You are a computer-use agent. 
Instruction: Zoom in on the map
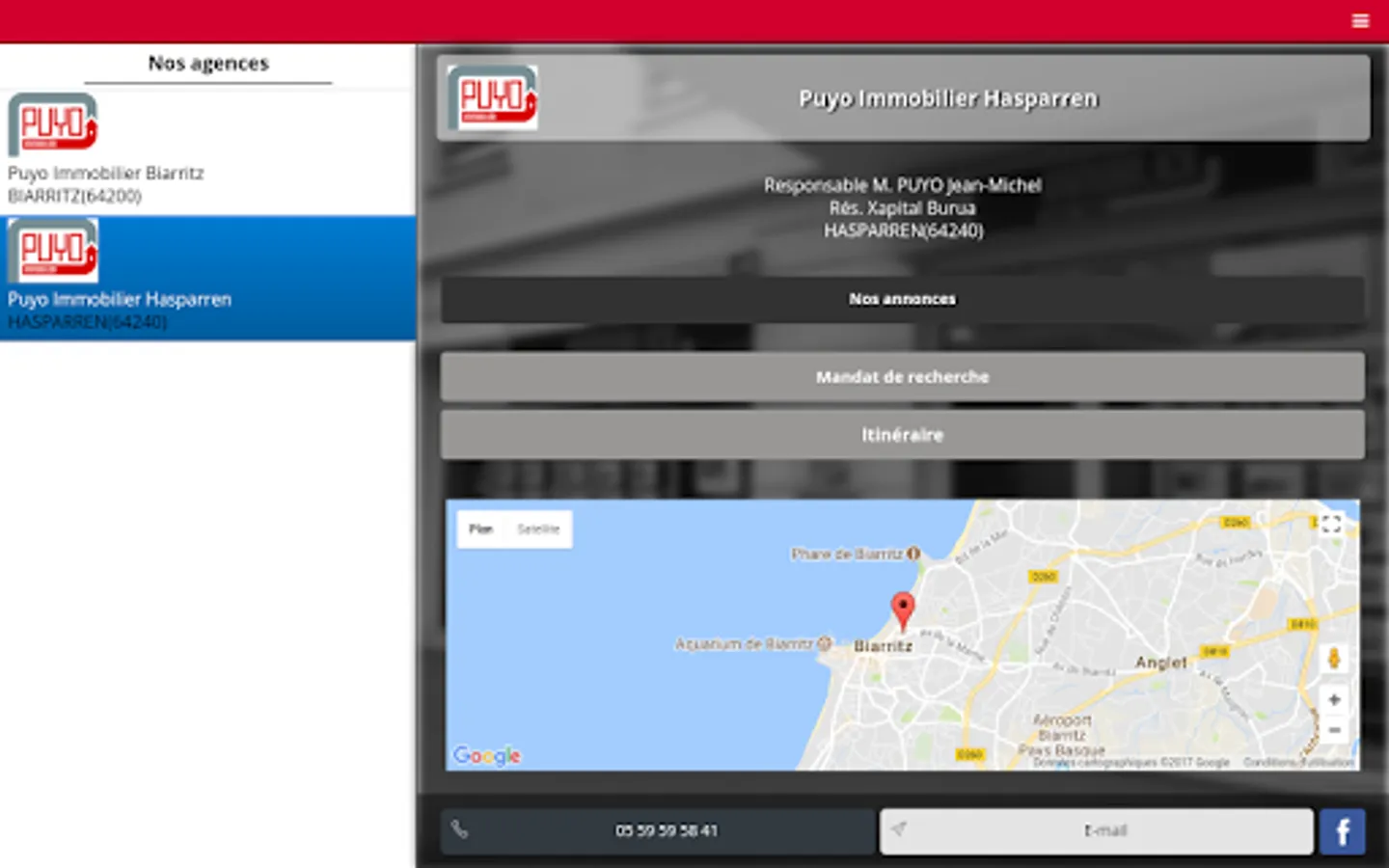(1334, 699)
